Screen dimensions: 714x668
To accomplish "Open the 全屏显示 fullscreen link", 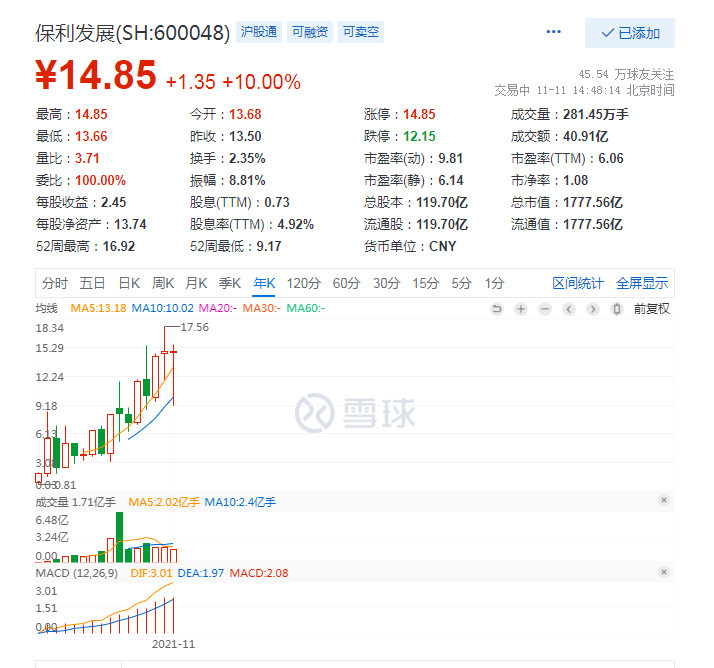I will pos(642,283).
